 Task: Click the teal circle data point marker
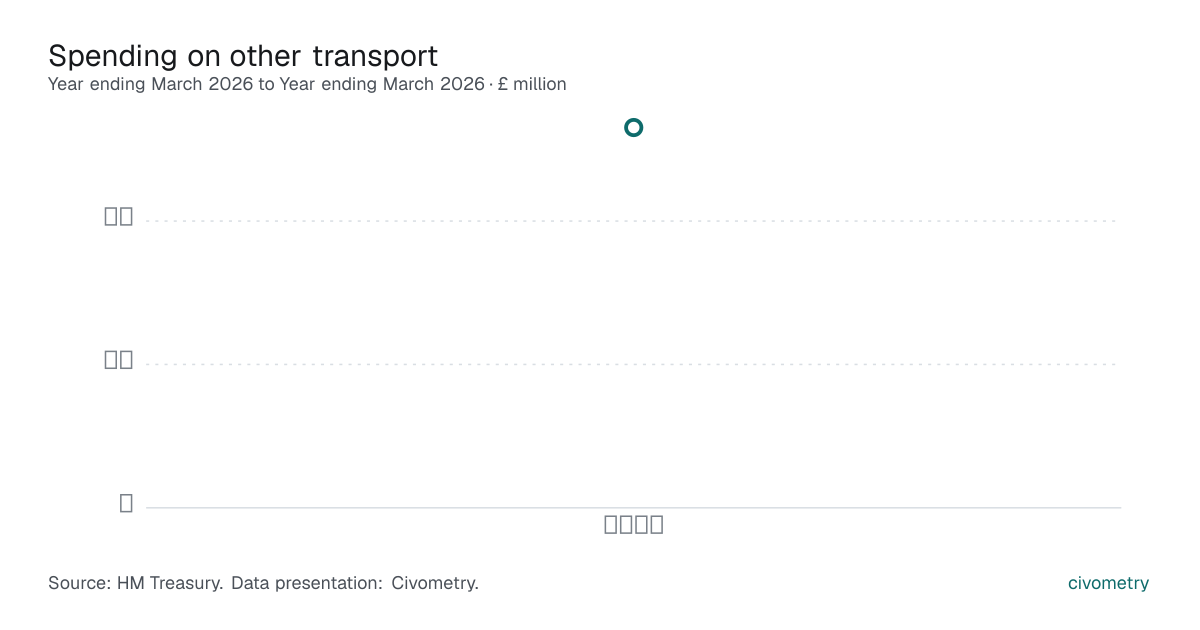[633, 127]
